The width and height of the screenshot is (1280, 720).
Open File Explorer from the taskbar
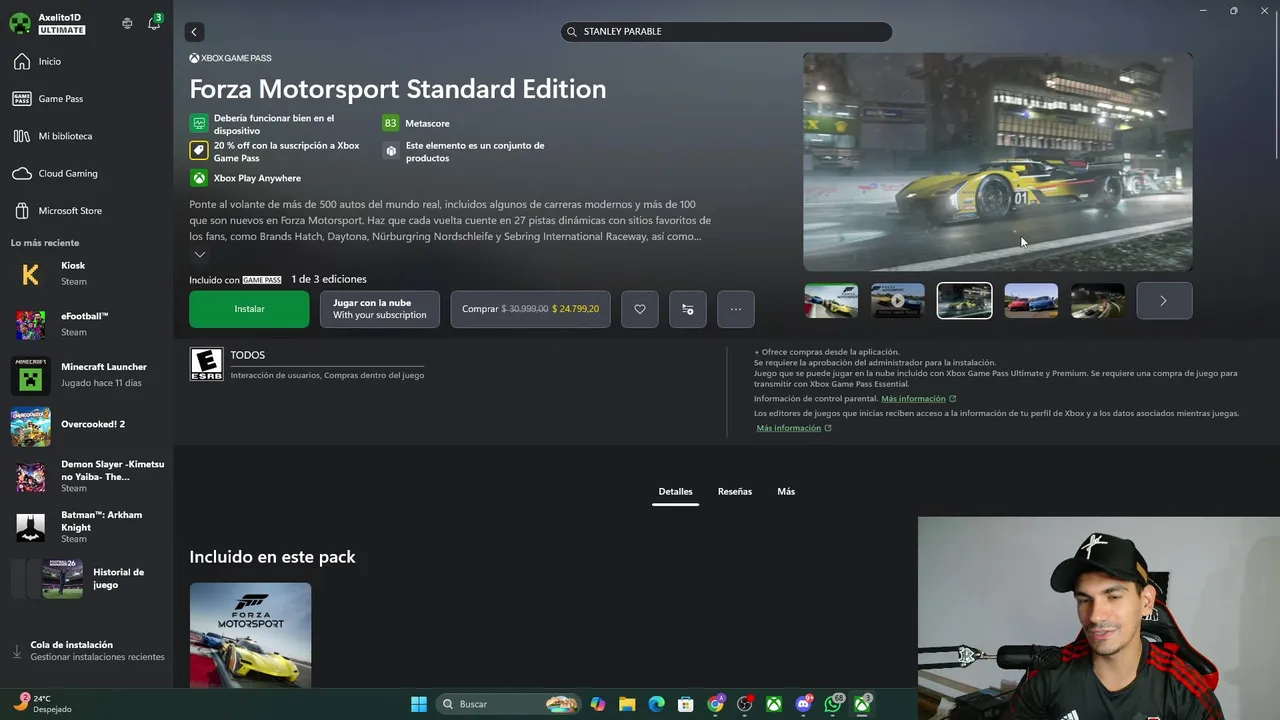(627, 704)
